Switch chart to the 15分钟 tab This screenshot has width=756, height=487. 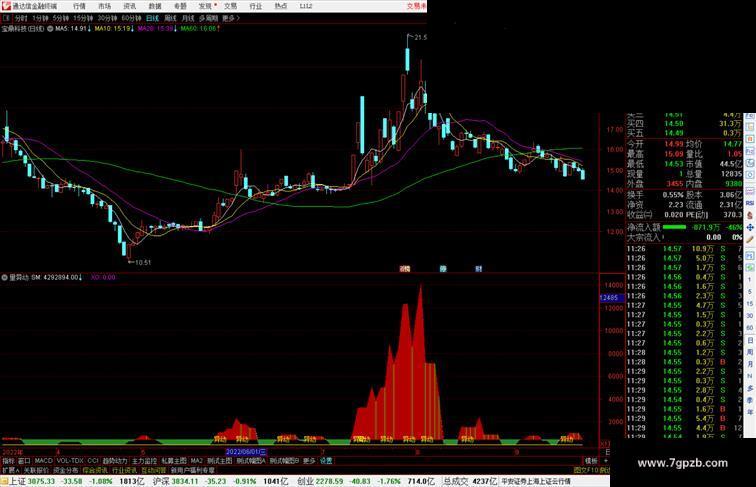point(83,18)
